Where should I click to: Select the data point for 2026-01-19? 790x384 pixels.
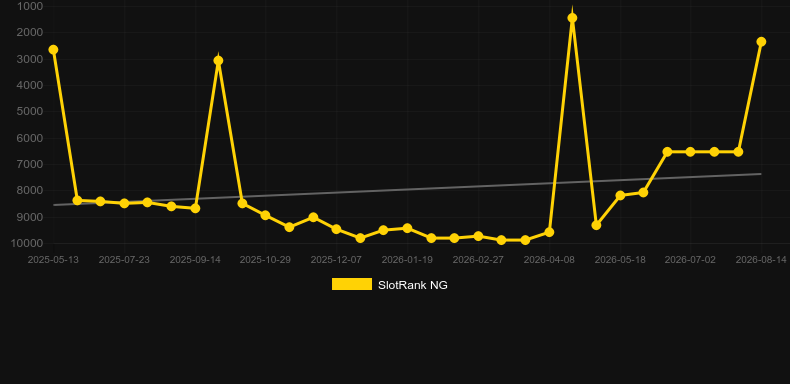pos(407,228)
